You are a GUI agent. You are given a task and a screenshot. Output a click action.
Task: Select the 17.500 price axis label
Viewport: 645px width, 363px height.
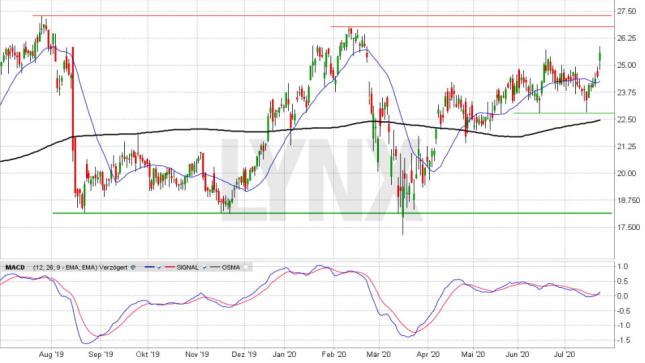[x=628, y=227]
